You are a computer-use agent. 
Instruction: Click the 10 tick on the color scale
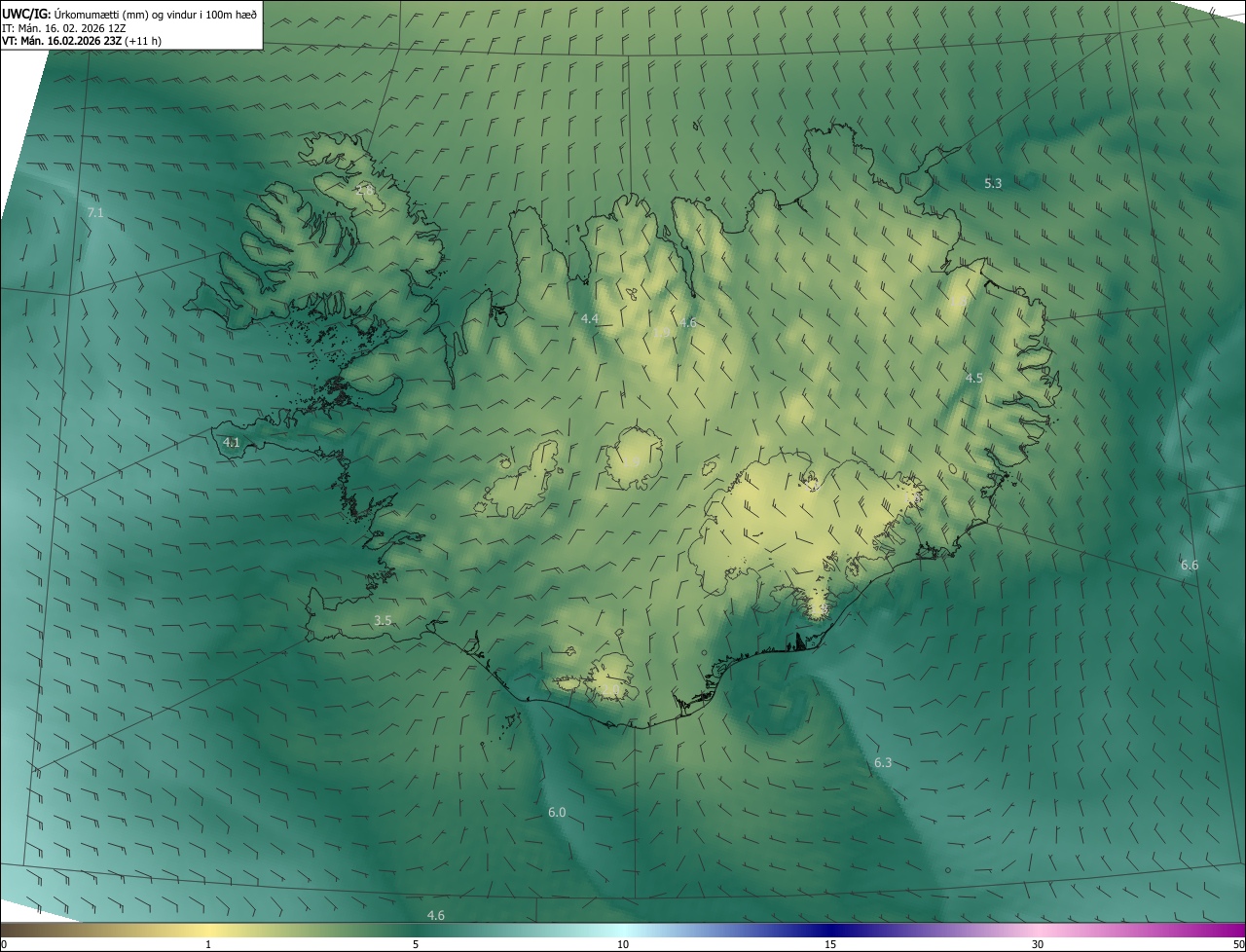pyautogui.click(x=623, y=944)
